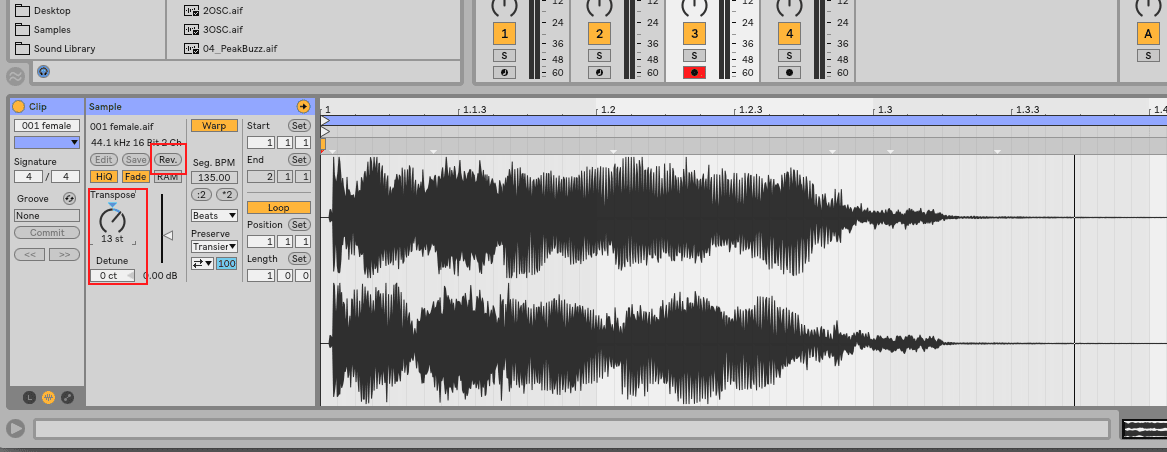This screenshot has width=1167, height=452.
Task: Click the clip activator circle beside Clip
Action: (18, 106)
